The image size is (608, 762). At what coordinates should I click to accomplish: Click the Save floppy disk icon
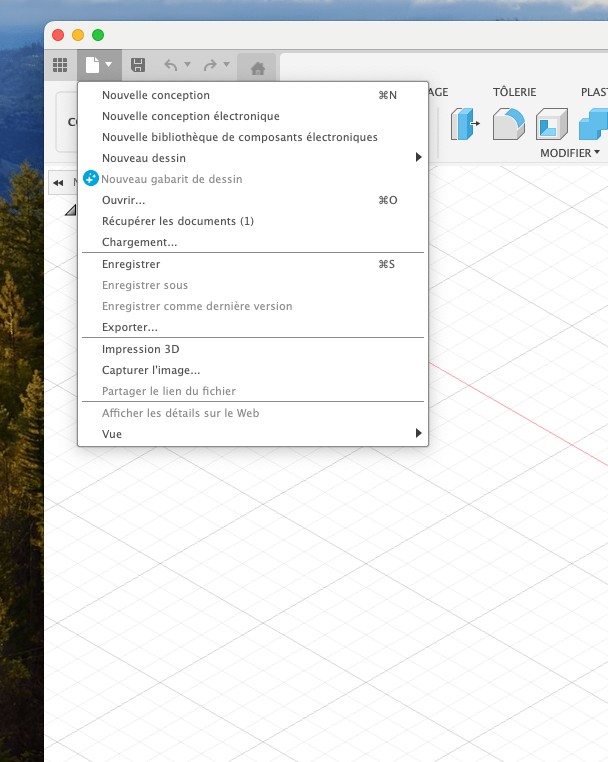(138, 66)
